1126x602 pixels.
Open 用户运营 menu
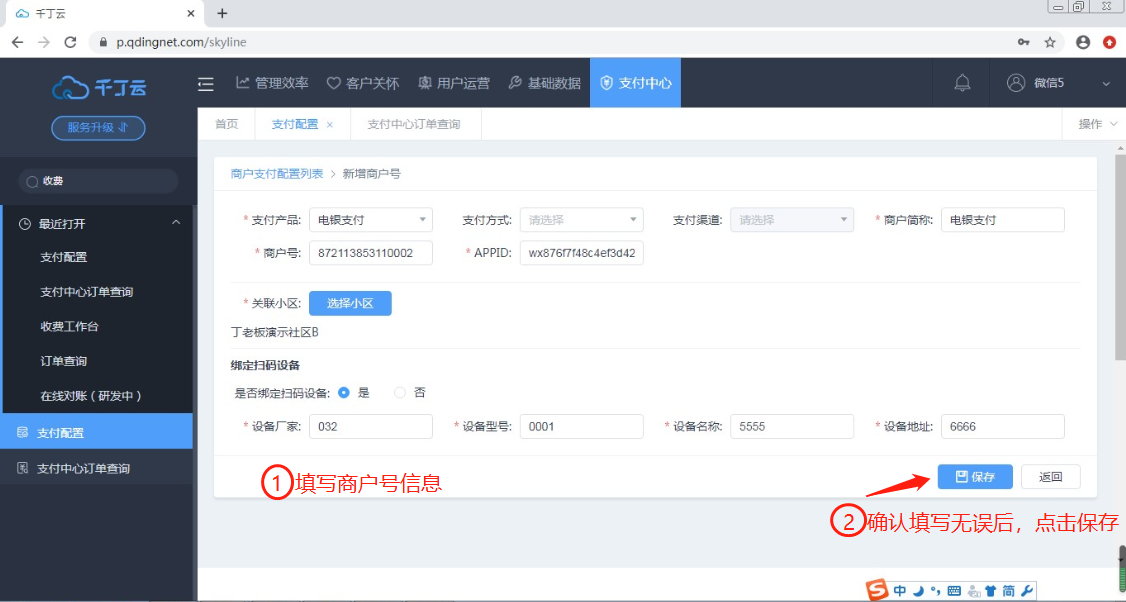pyautogui.click(x=454, y=83)
